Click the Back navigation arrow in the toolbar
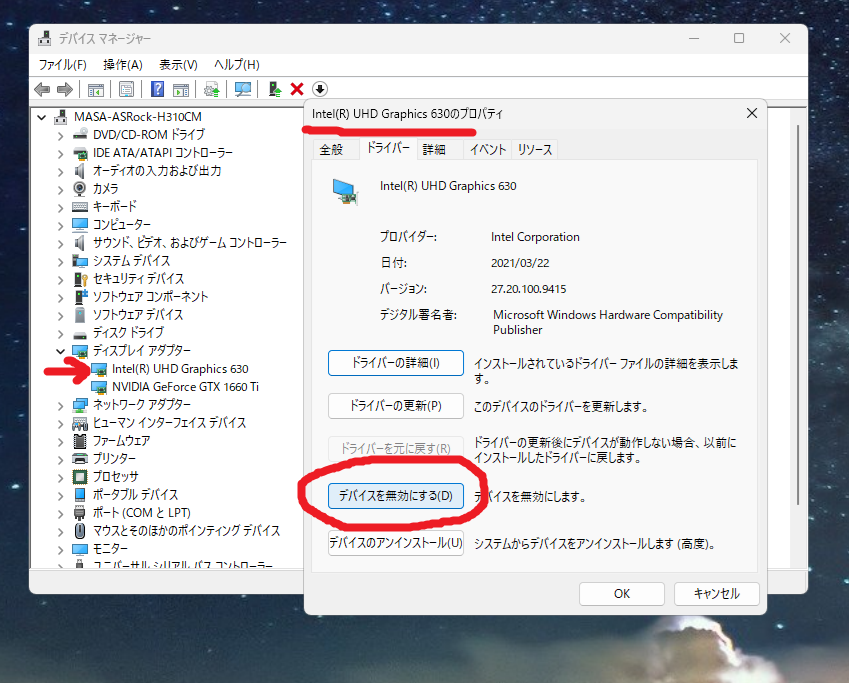The image size is (849, 683). tap(40, 89)
